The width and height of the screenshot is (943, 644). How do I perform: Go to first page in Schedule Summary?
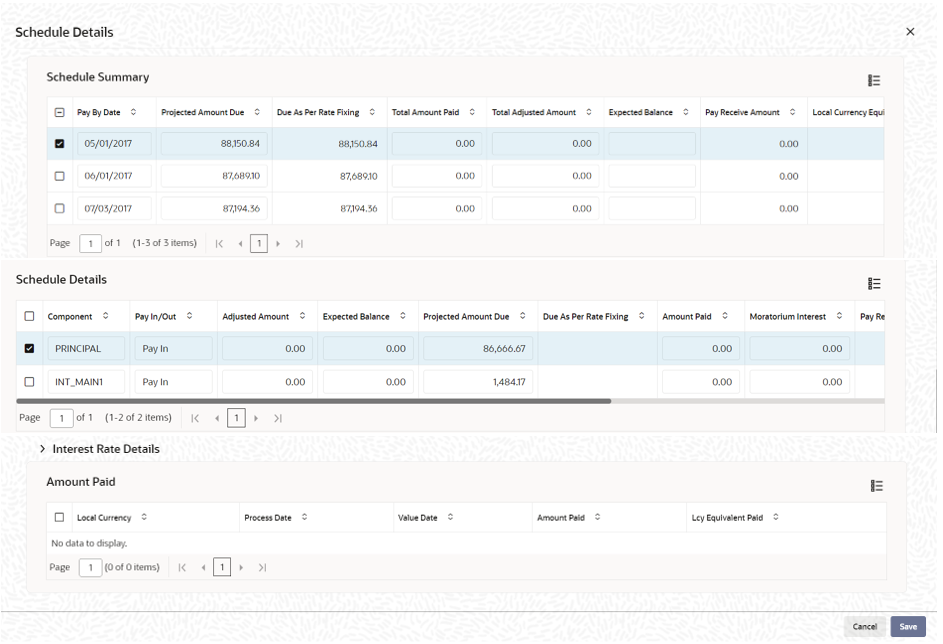219,244
